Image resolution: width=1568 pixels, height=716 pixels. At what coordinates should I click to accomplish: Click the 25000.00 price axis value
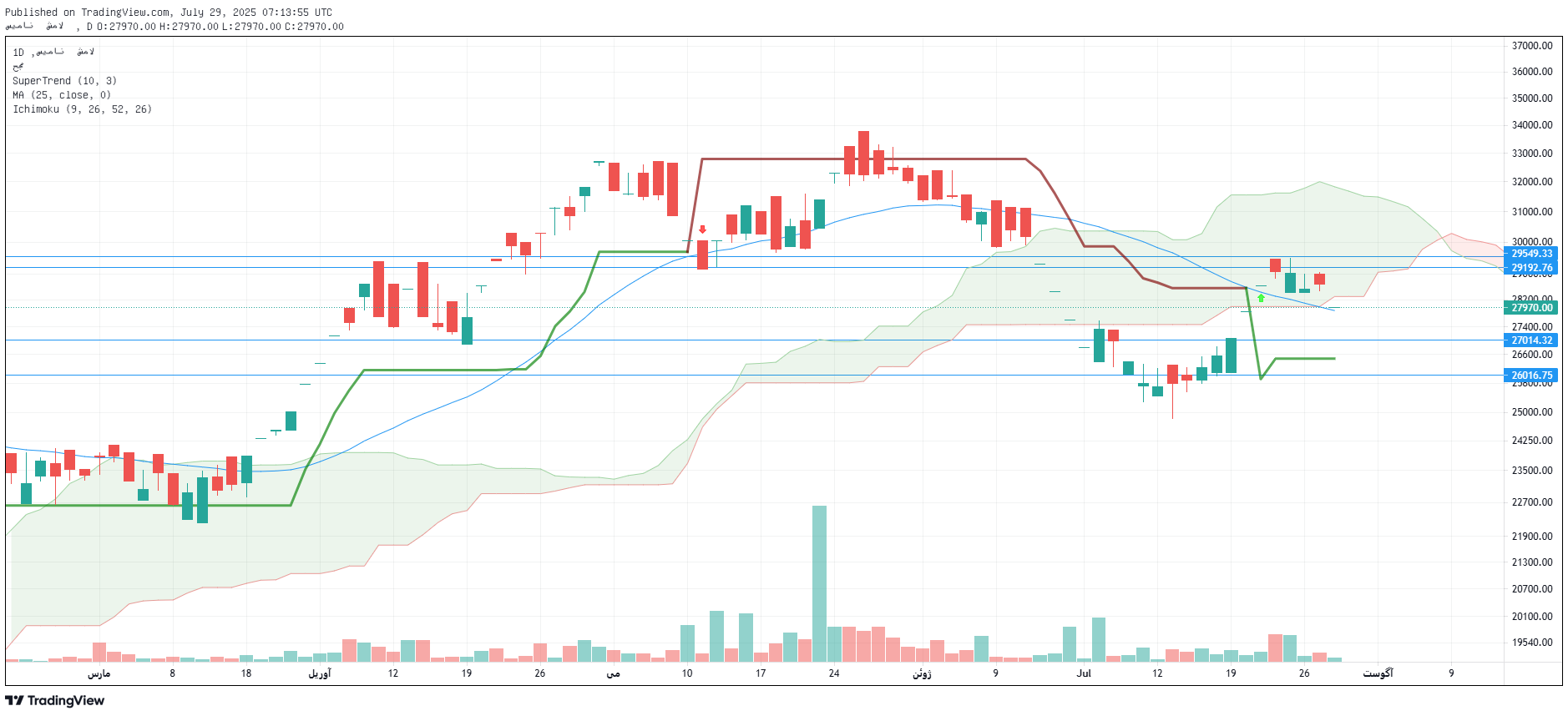click(1532, 412)
